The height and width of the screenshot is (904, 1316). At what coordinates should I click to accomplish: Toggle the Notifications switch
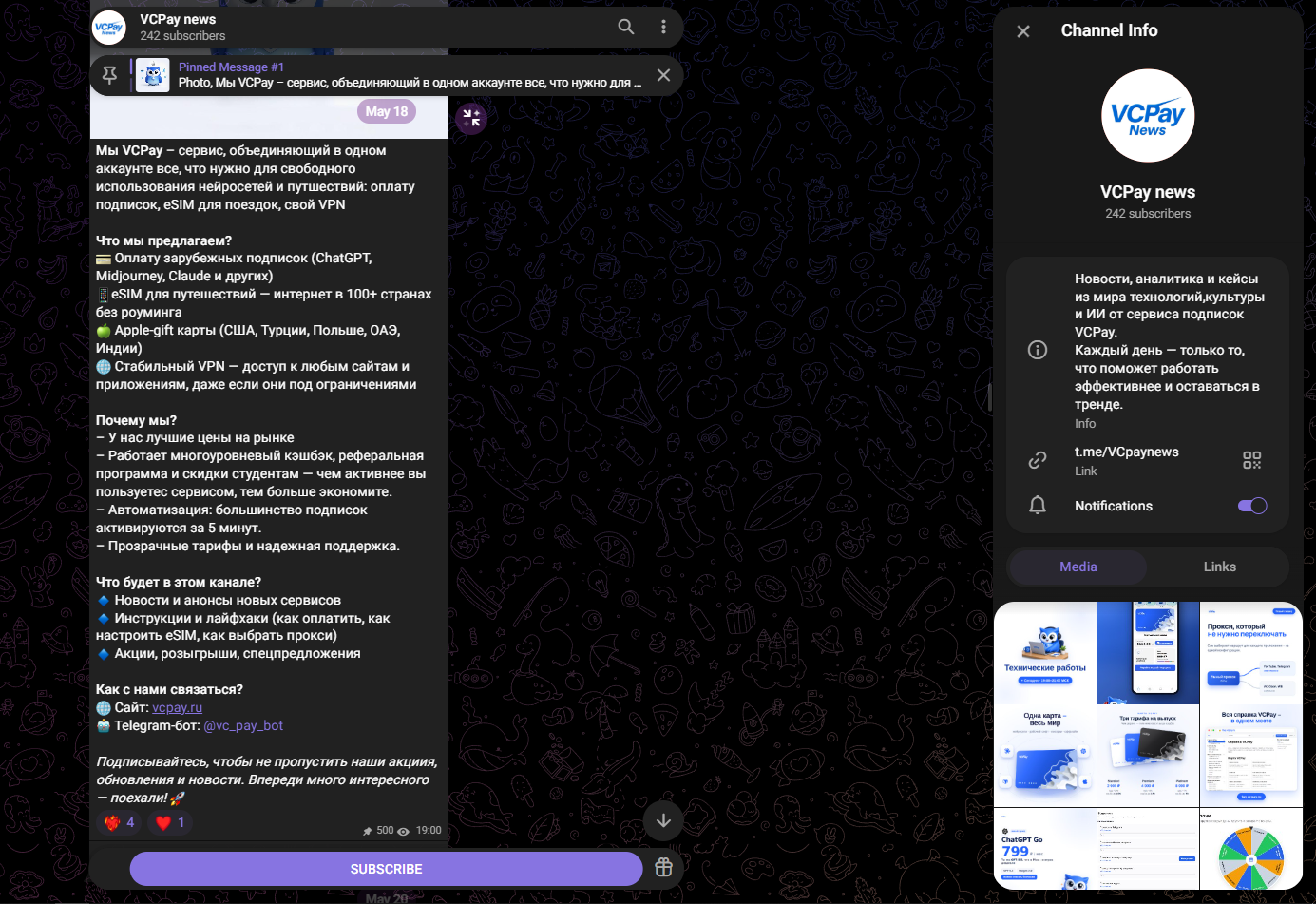[x=1252, y=506]
